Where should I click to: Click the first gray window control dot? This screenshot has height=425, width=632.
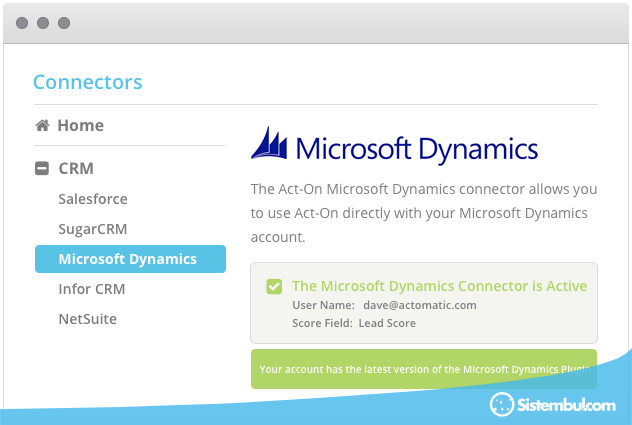click(22, 23)
